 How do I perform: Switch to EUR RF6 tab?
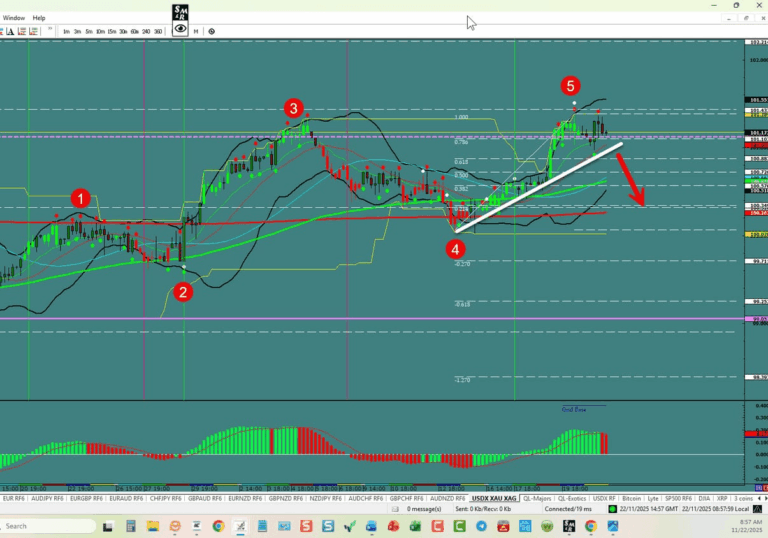(x=13, y=498)
